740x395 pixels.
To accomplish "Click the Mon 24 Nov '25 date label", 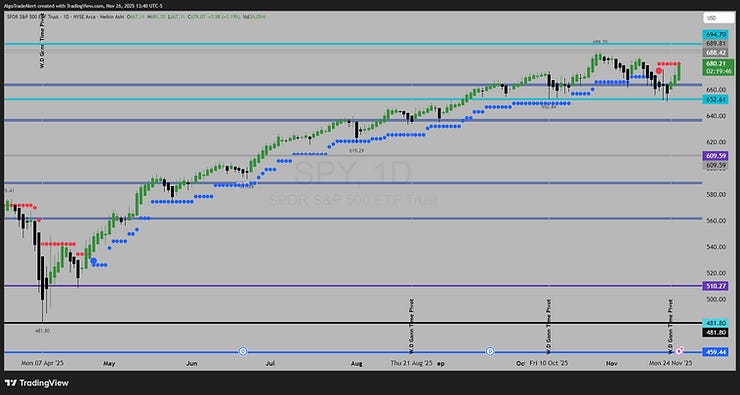I will pos(671,363).
